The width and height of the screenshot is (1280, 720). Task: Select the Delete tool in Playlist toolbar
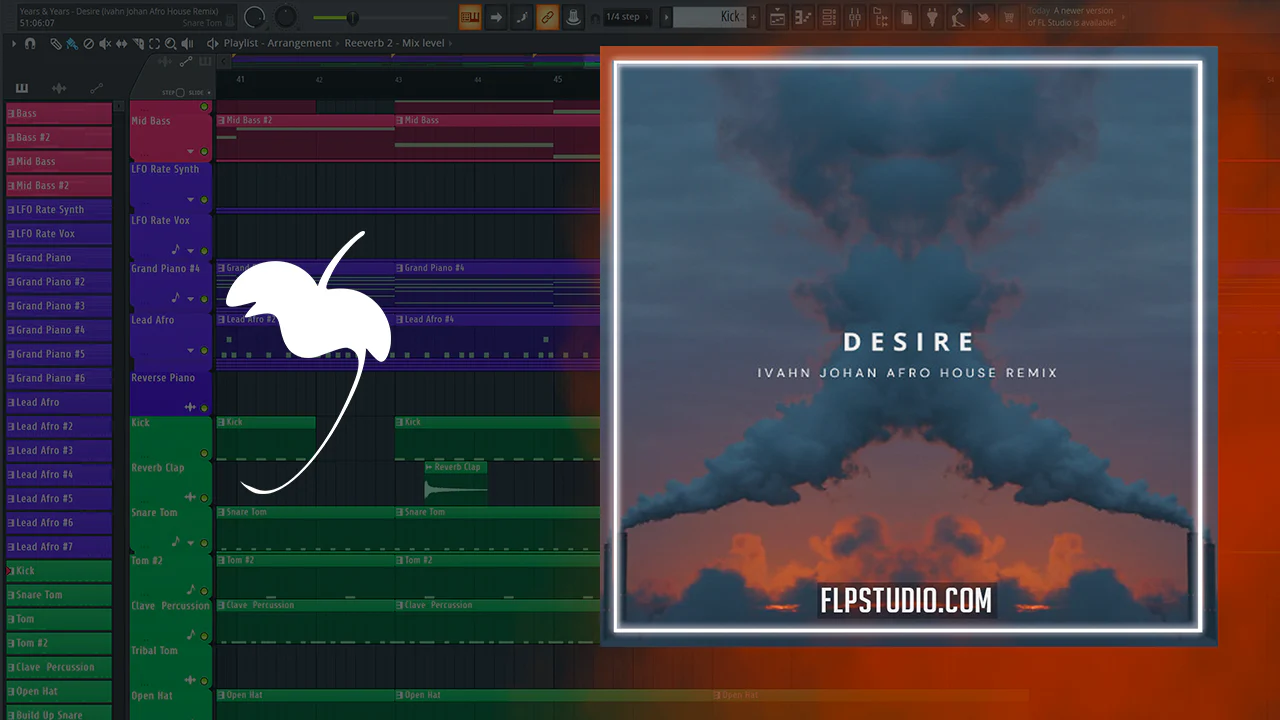coord(89,44)
